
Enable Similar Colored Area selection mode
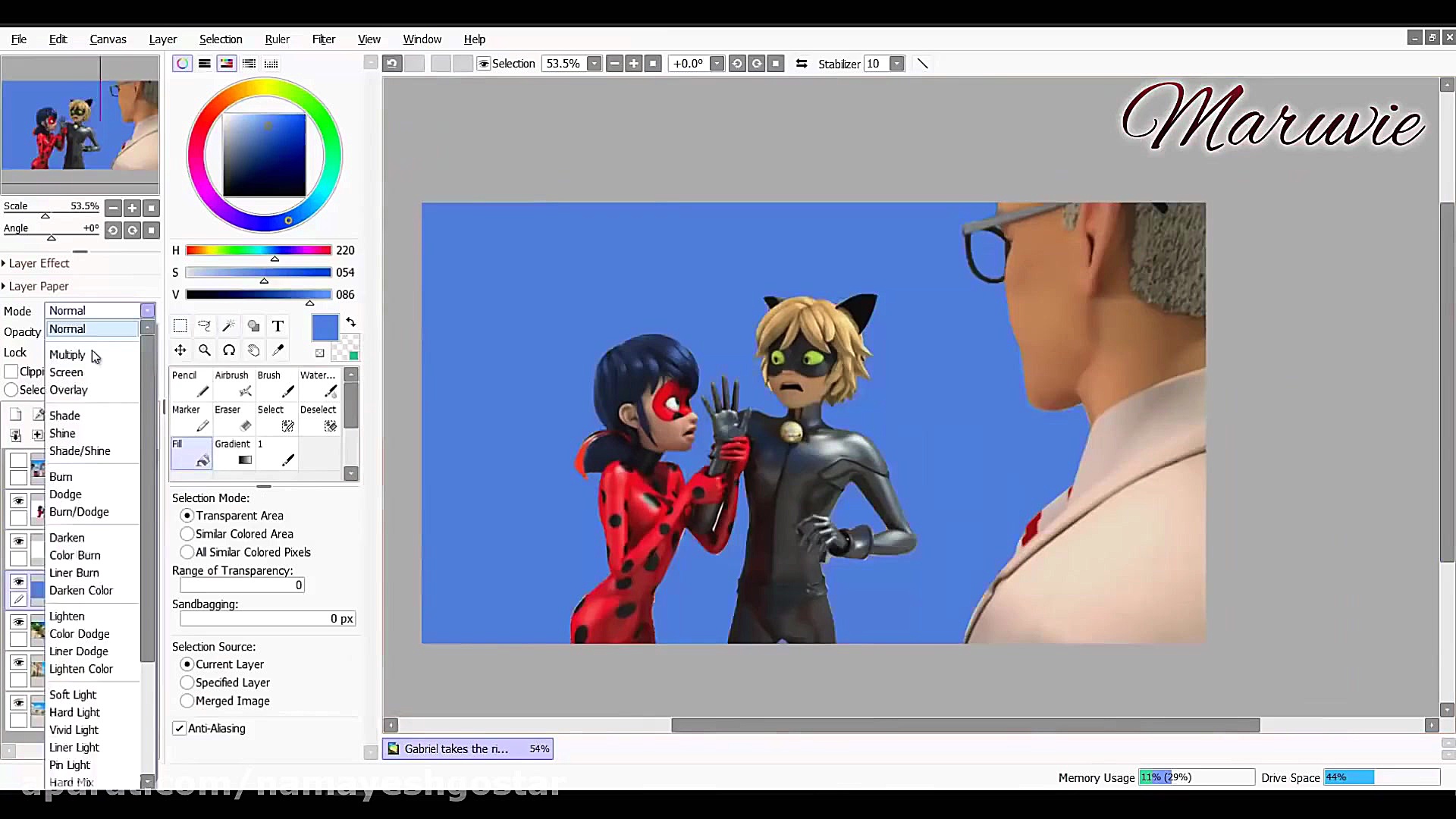coord(187,534)
